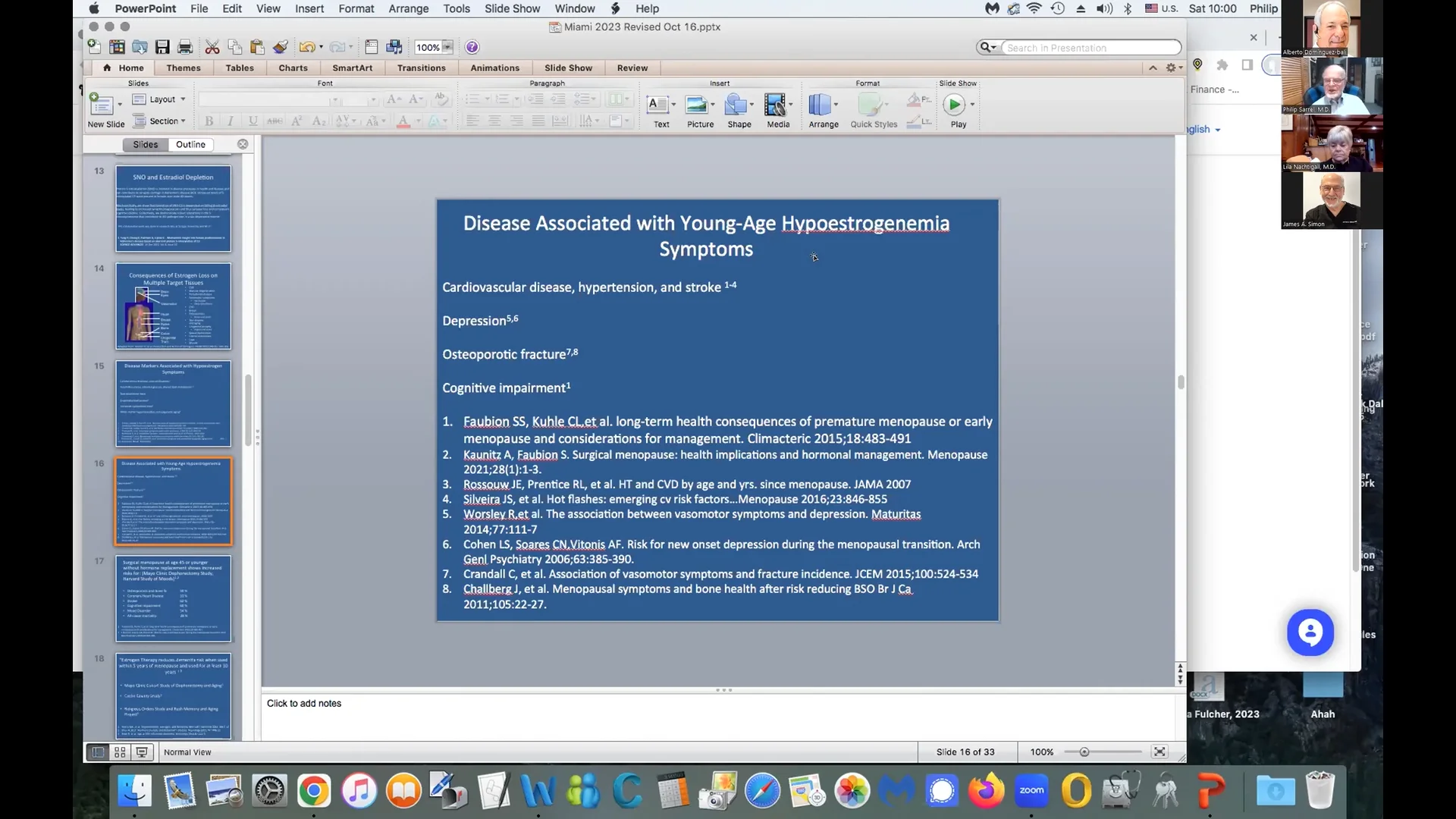Click the Open folder toolbar icon
The width and height of the screenshot is (1456, 819).
point(140,47)
